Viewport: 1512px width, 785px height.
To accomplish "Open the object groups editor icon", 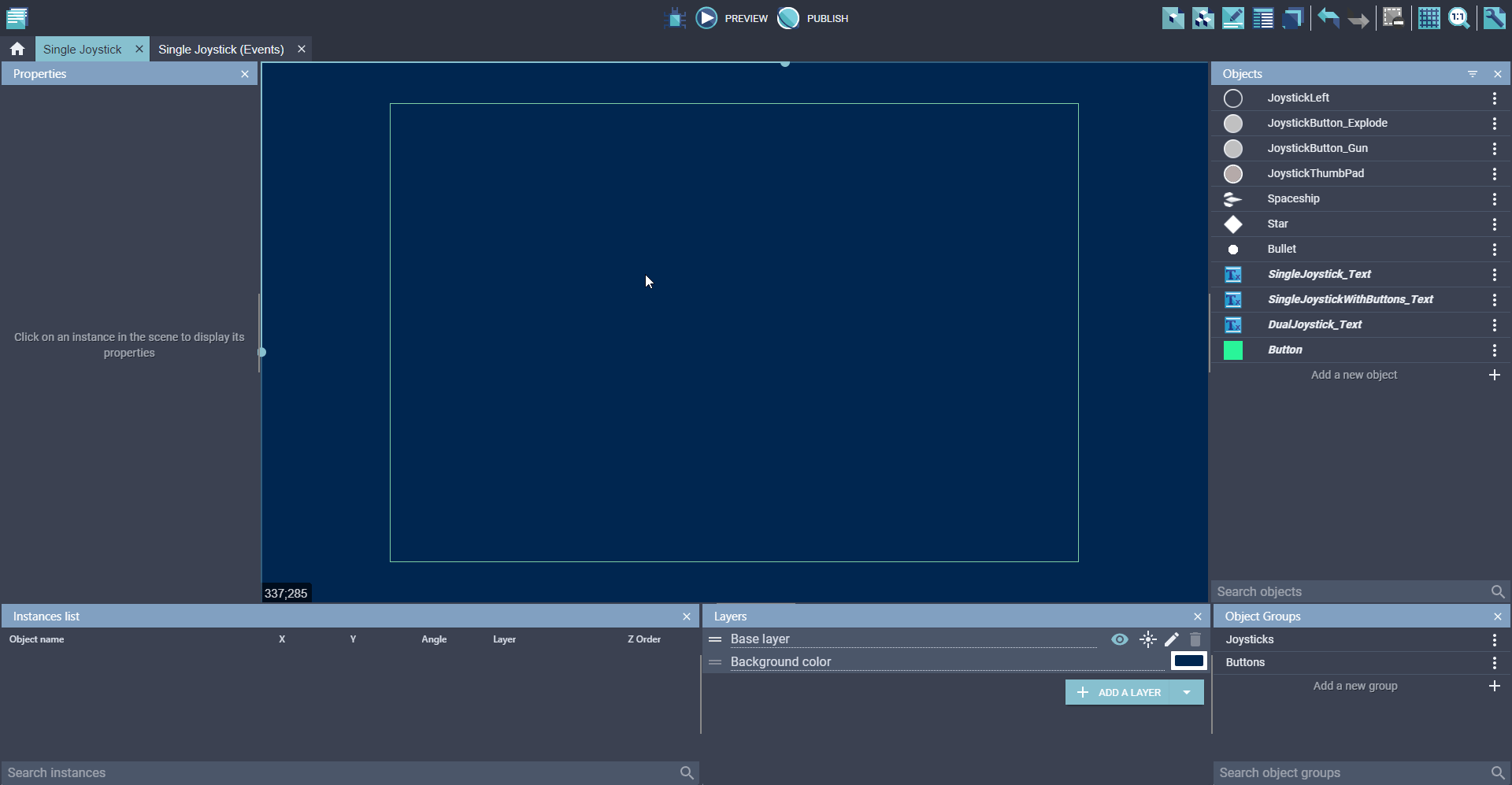I will pos(1203,18).
